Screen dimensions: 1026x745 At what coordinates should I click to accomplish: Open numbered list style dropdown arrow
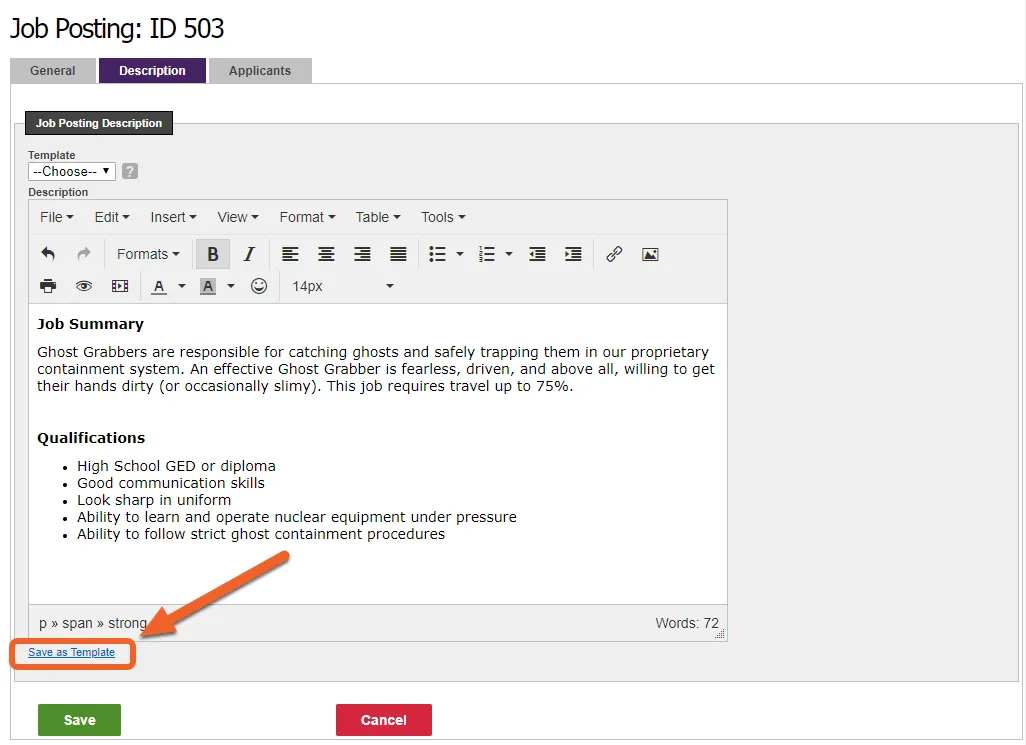point(508,254)
